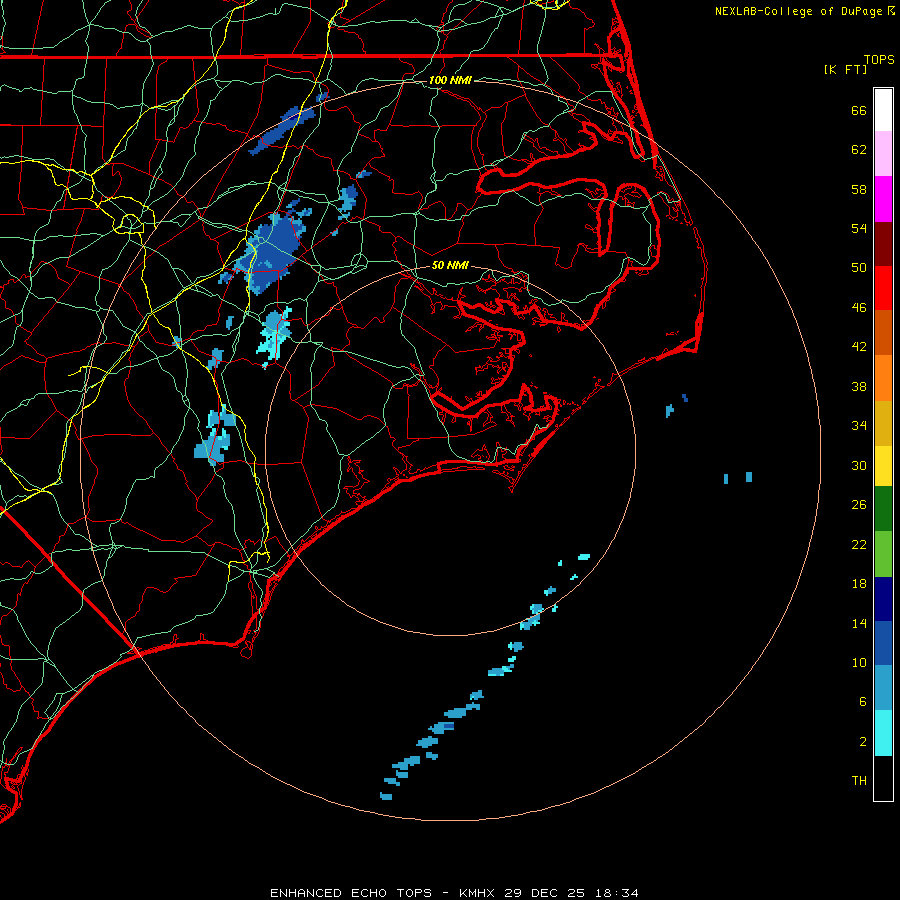Click the [K FT] units label
Viewport: 900px width, 900px height.
[845, 69]
